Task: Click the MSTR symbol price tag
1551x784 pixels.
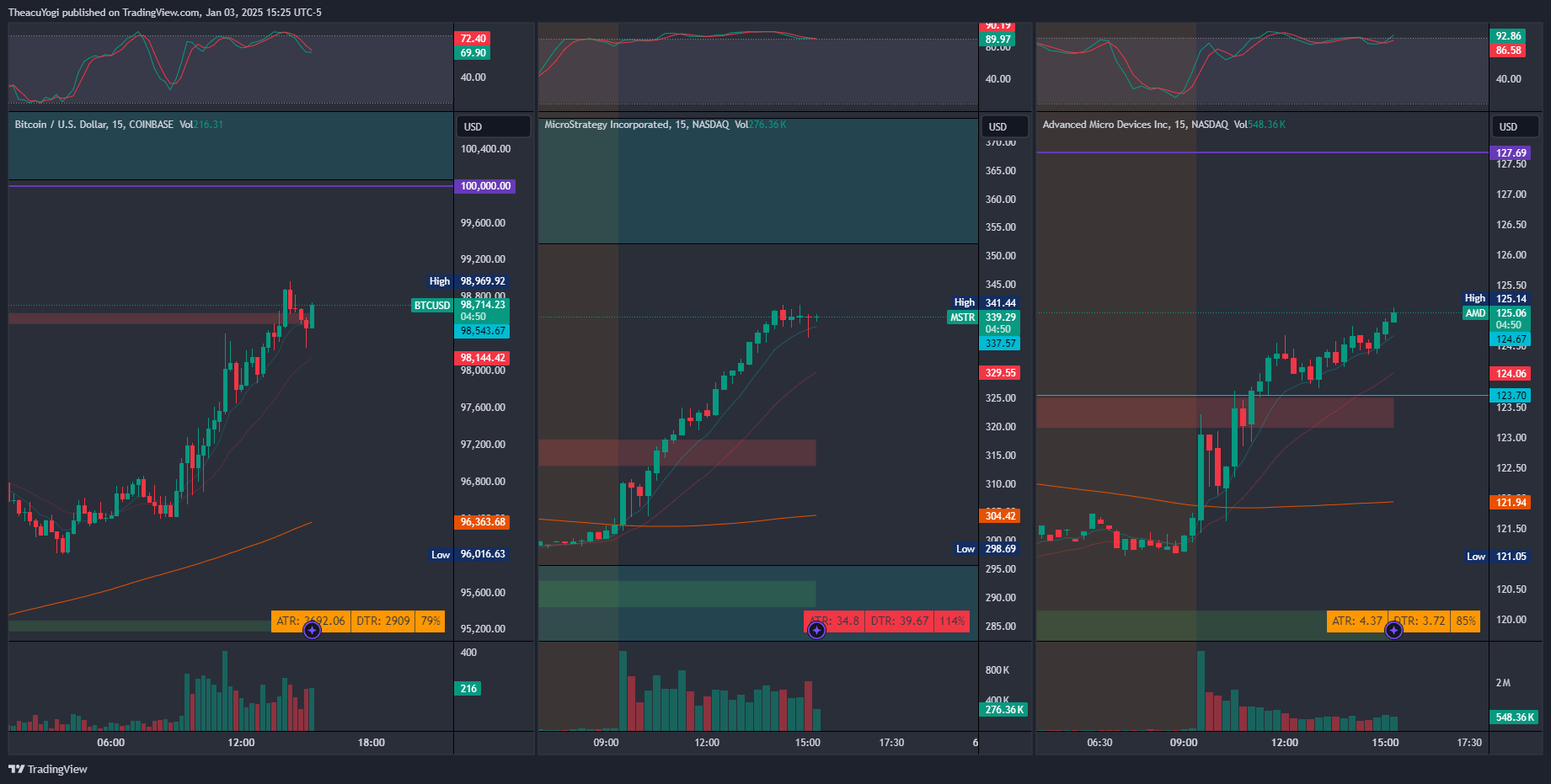Action: point(962,317)
